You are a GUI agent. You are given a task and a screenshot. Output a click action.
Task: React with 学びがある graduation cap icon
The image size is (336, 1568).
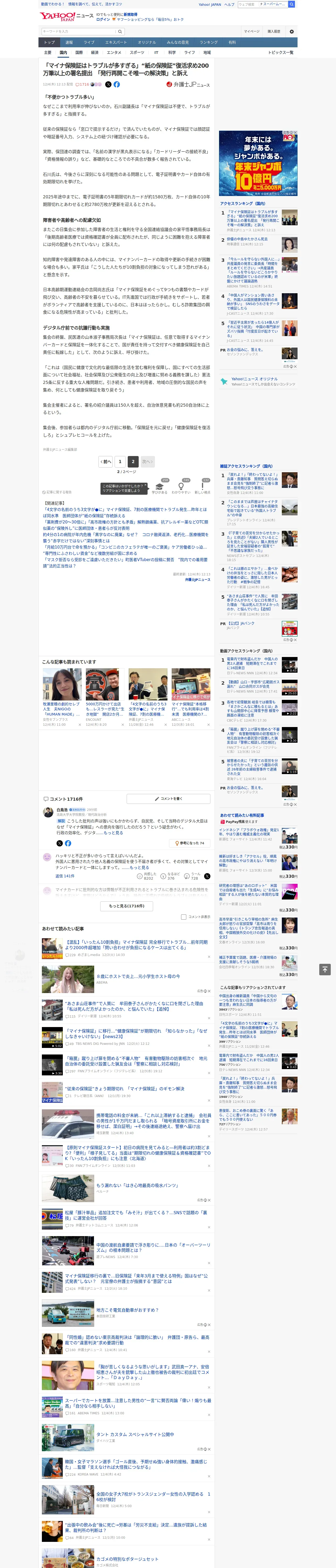click(160, 486)
